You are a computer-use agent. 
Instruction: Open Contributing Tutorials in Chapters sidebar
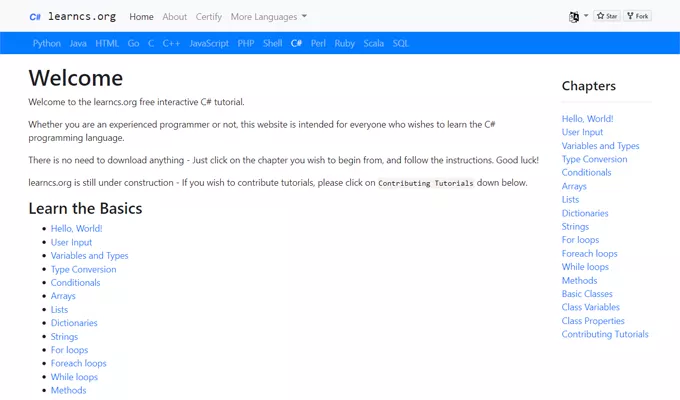coord(605,334)
